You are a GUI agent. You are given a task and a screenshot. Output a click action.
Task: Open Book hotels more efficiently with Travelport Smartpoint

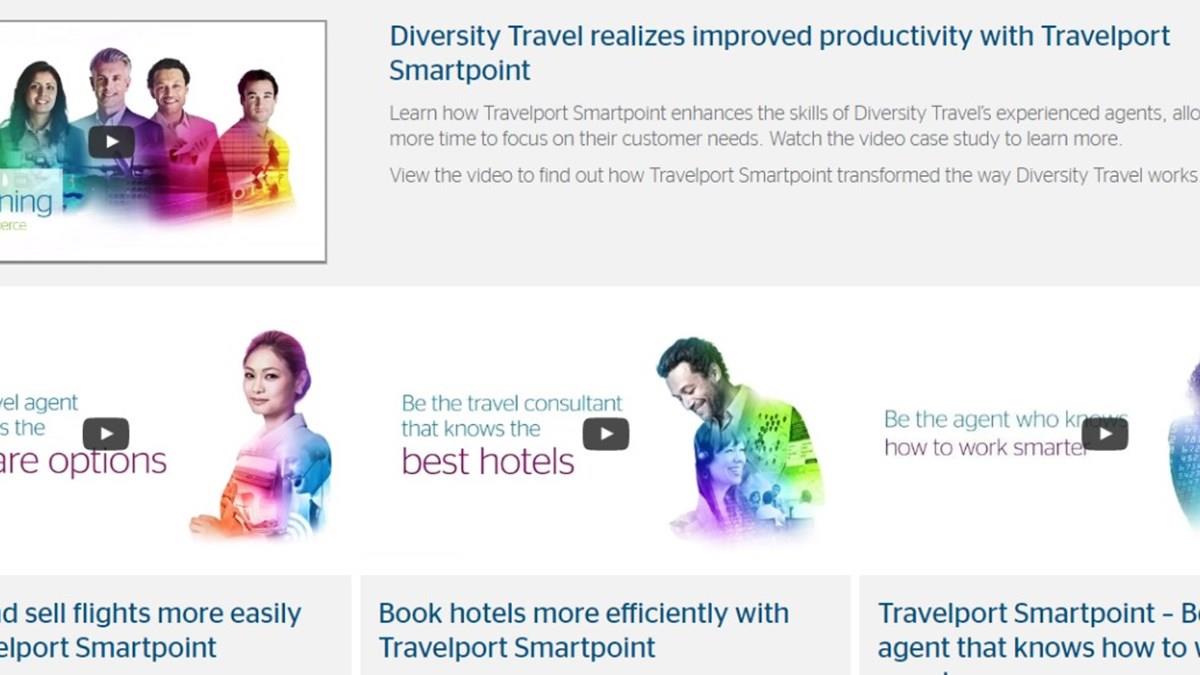pos(584,630)
